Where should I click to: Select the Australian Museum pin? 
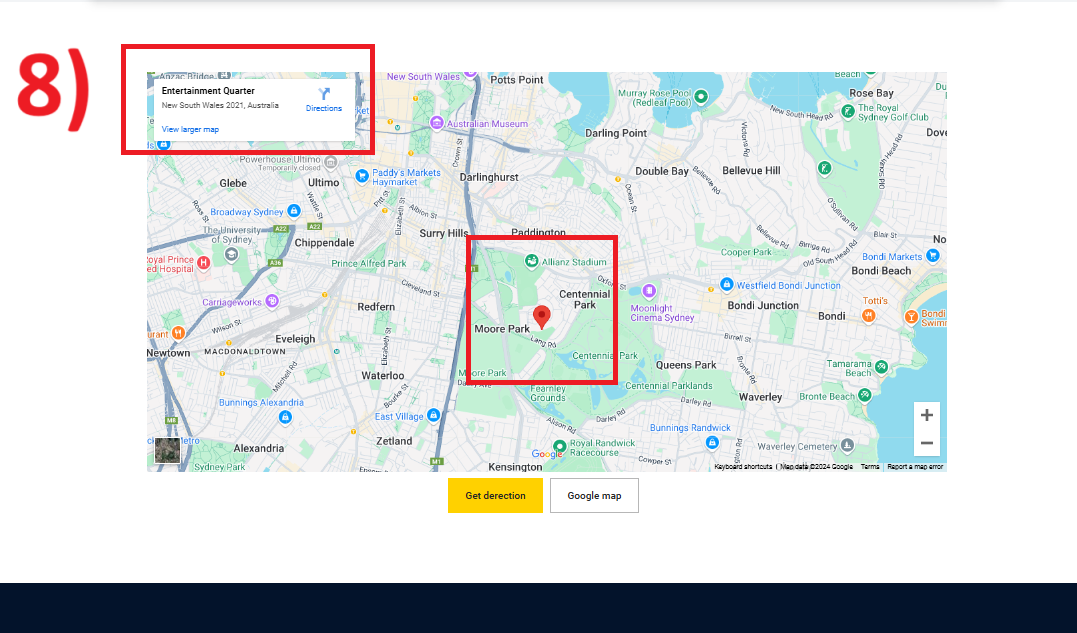pos(437,123)
